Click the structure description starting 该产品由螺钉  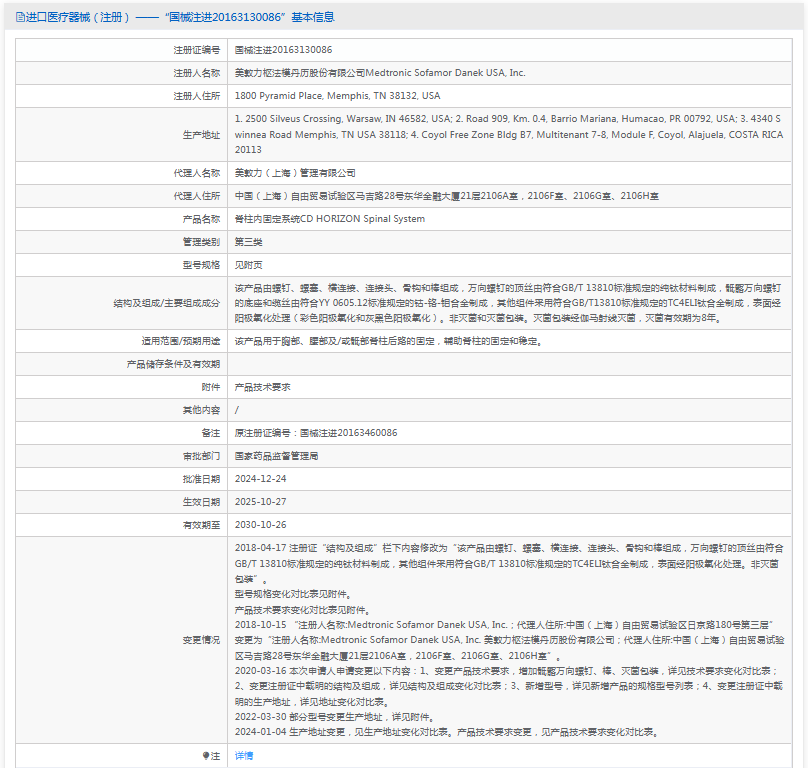tap(508, 303)
